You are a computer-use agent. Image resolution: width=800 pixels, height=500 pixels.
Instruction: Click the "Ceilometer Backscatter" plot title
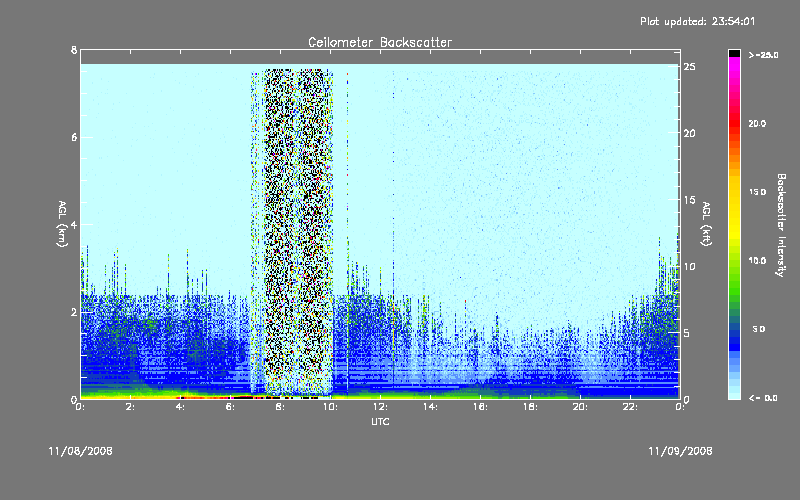pos(380,42)
